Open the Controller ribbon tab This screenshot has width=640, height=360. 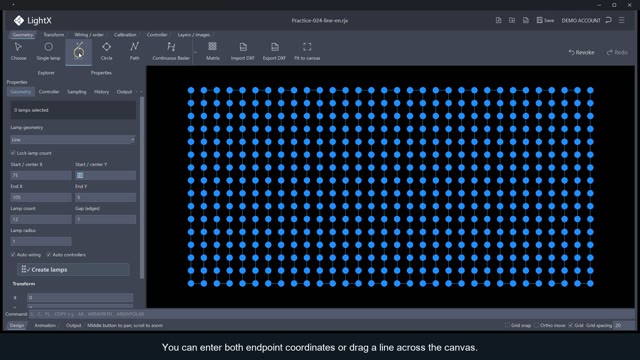tap(157, 35)
